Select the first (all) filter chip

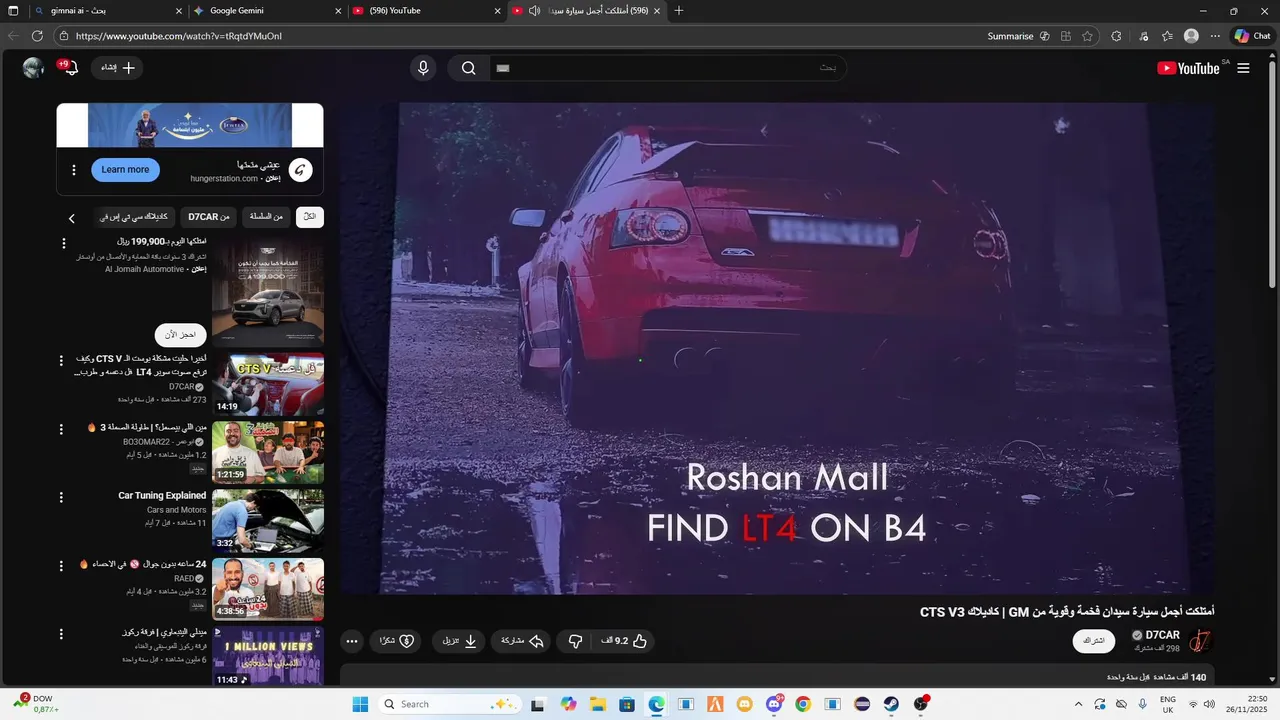[310, 217]
